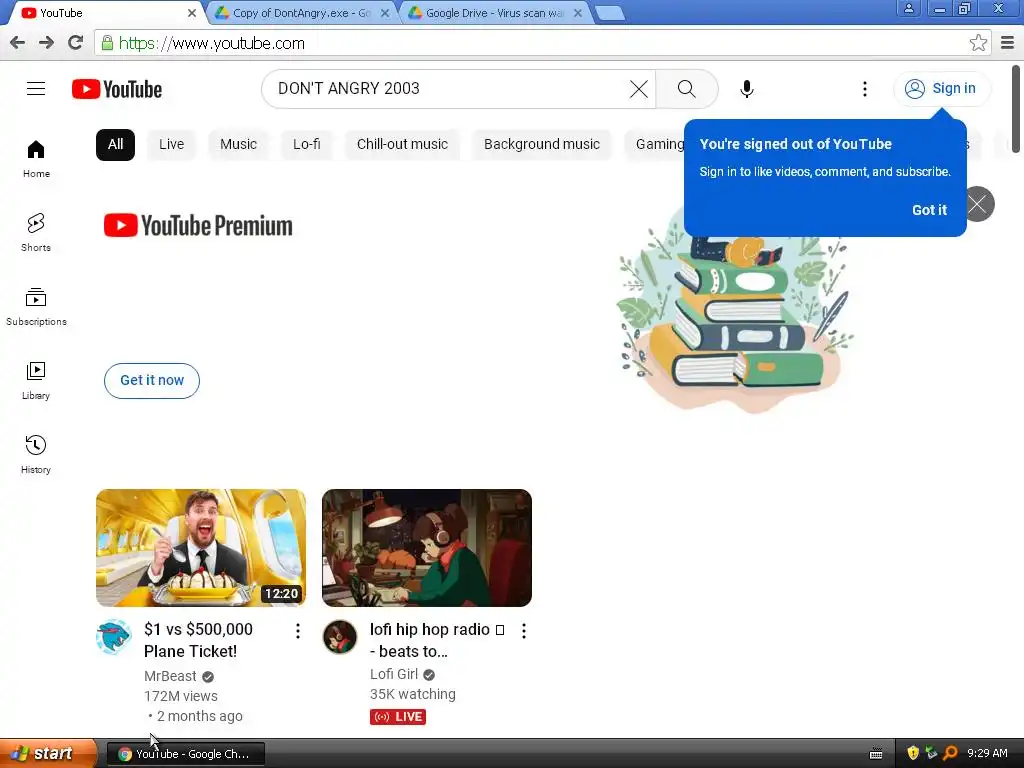Select the All filter chip
Screen dimensions: 1024x768
(116, 144)
